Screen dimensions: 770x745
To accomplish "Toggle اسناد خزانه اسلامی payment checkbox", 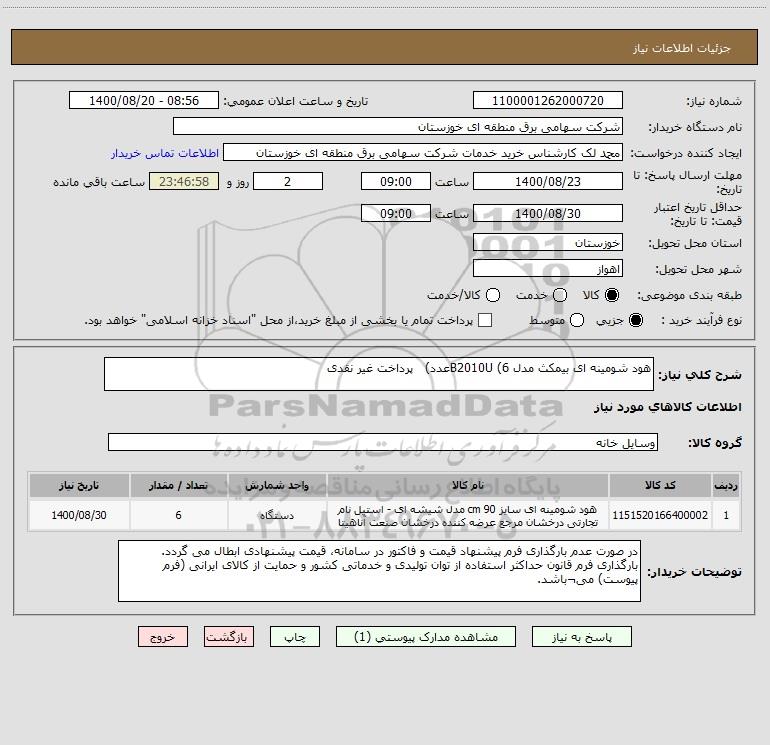I will 485,320.
